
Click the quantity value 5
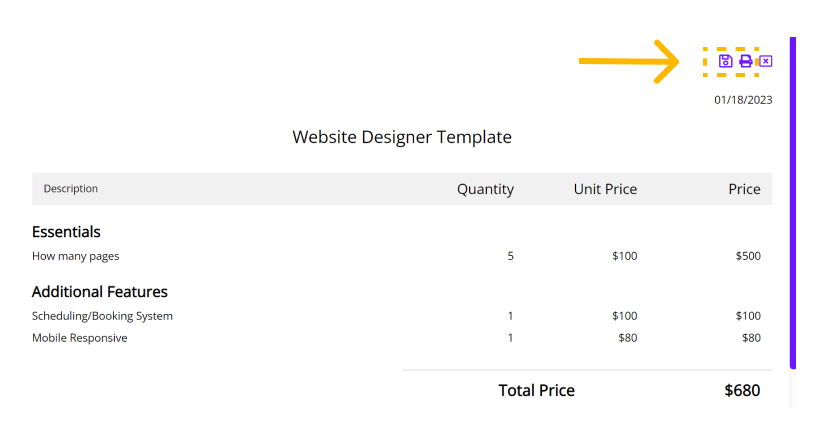pos(510,256)
